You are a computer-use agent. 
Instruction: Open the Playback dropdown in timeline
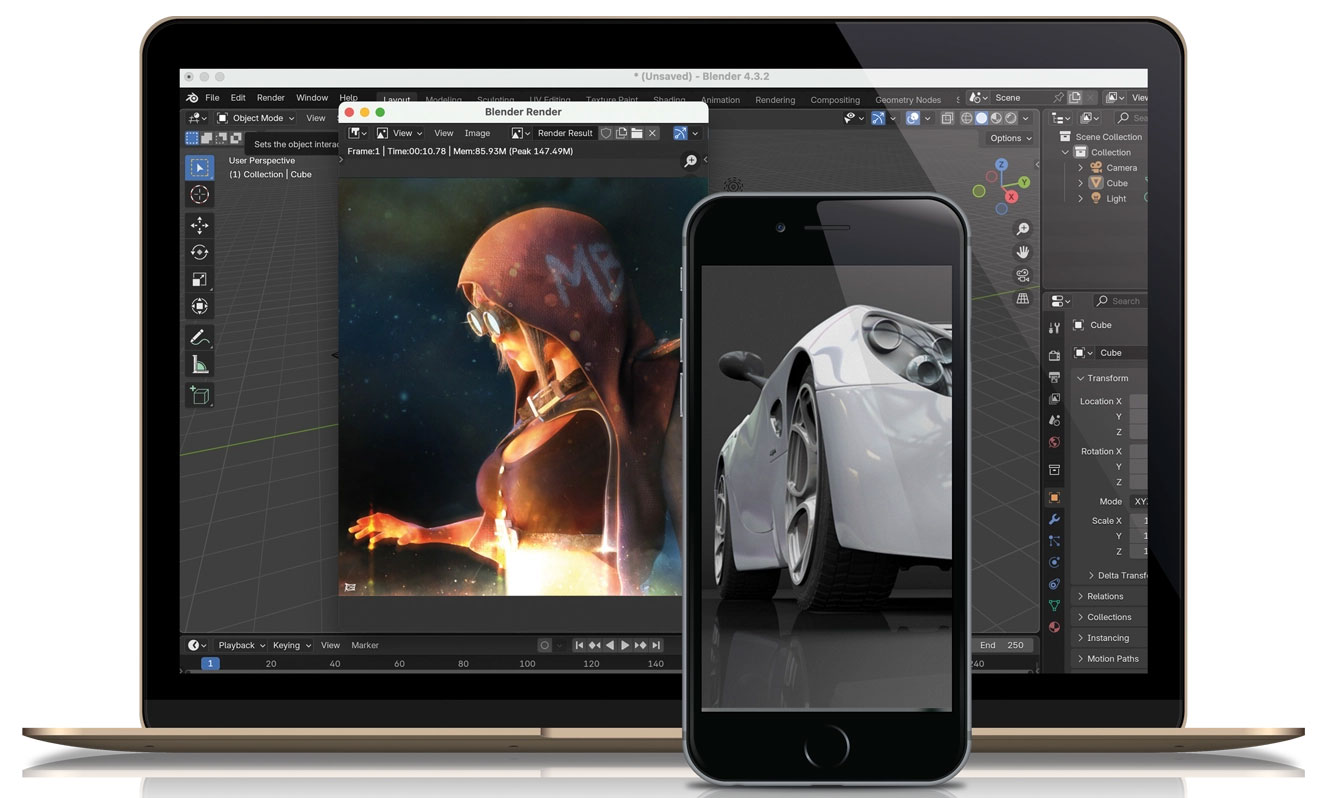point(241,645)
